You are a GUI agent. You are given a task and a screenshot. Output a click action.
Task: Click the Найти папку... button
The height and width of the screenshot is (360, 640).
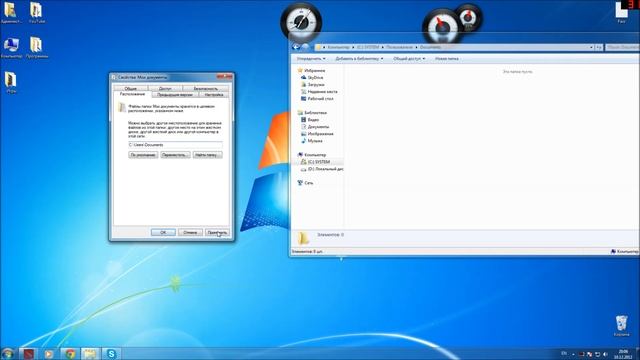pyautogui.click(x=207, y=155)
